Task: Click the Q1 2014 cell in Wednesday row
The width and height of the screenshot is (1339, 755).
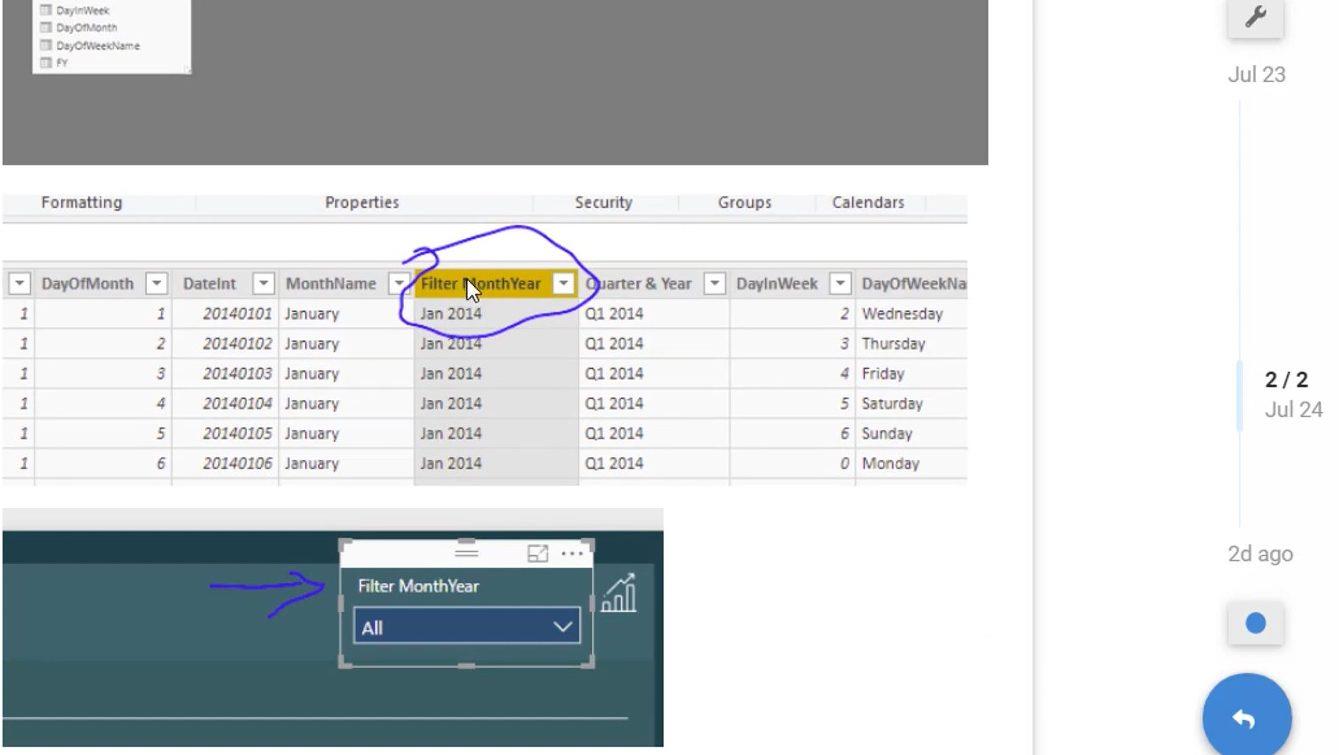Action: click(x=654, y=314)
